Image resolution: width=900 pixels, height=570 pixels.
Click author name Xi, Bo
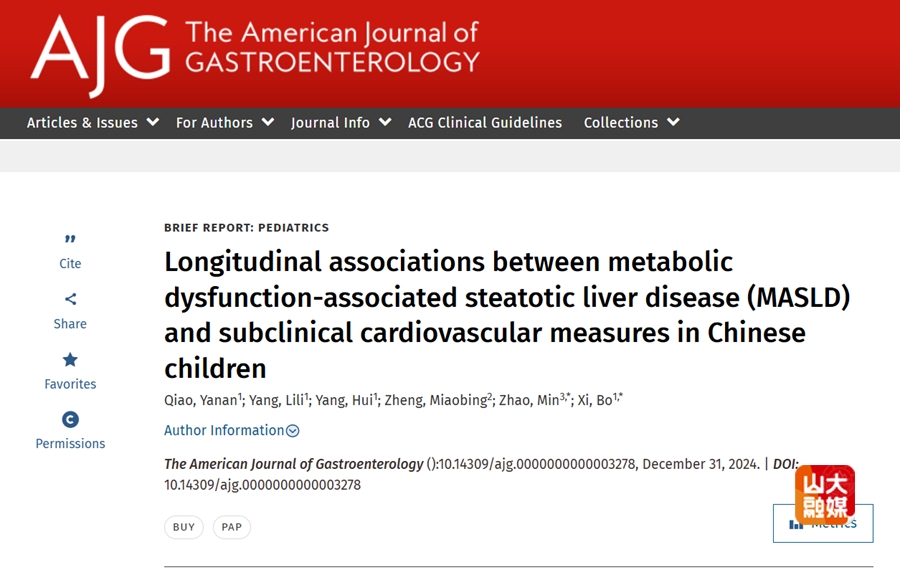(x=595, y=400)
